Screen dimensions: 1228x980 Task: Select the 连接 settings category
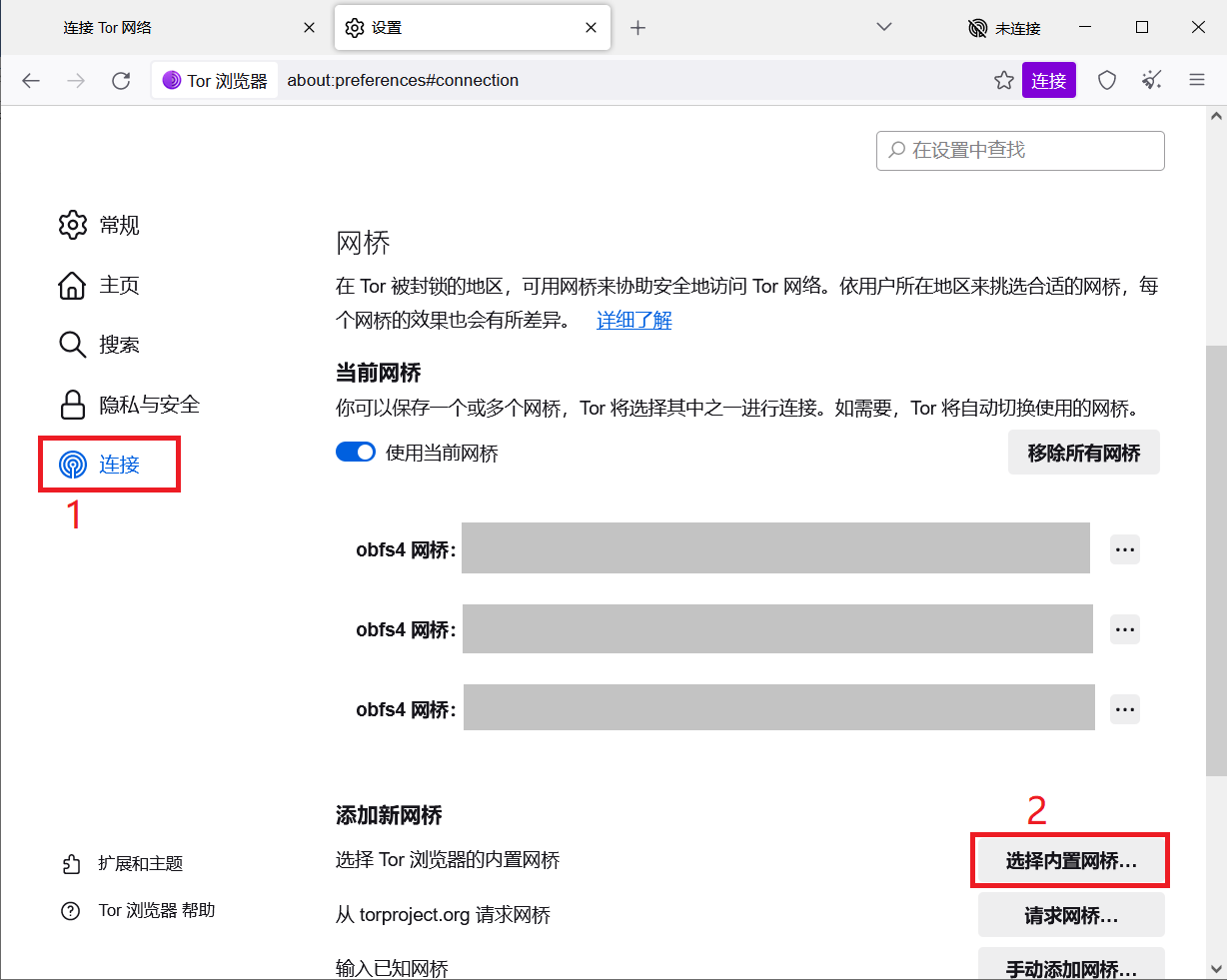coord(100,465)
